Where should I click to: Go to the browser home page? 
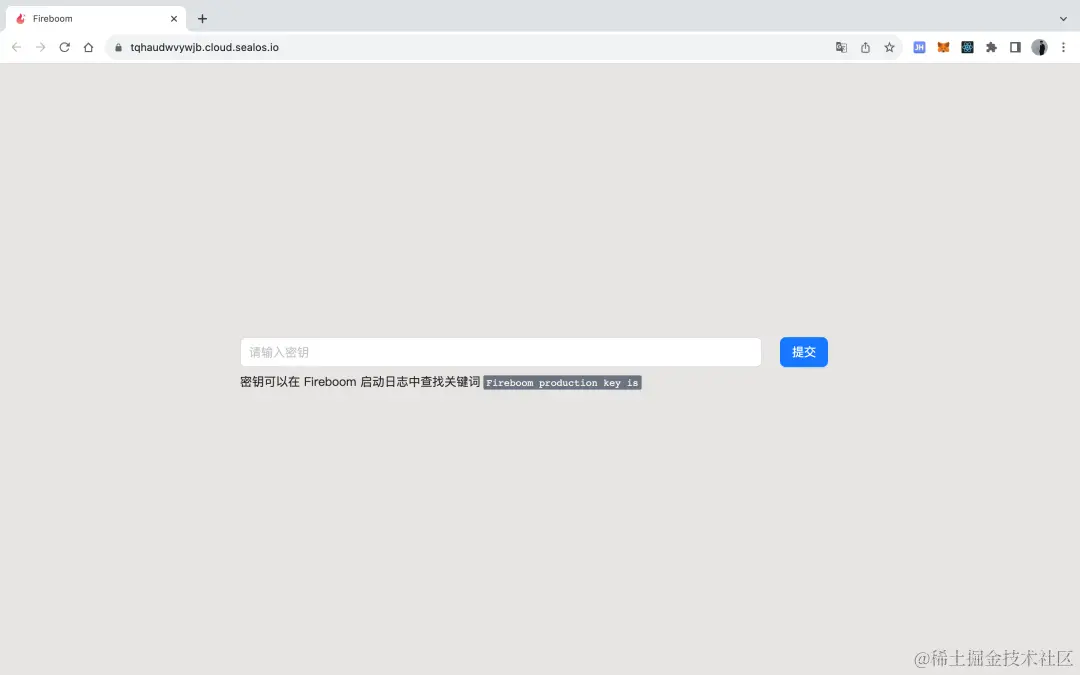(88, 48)
